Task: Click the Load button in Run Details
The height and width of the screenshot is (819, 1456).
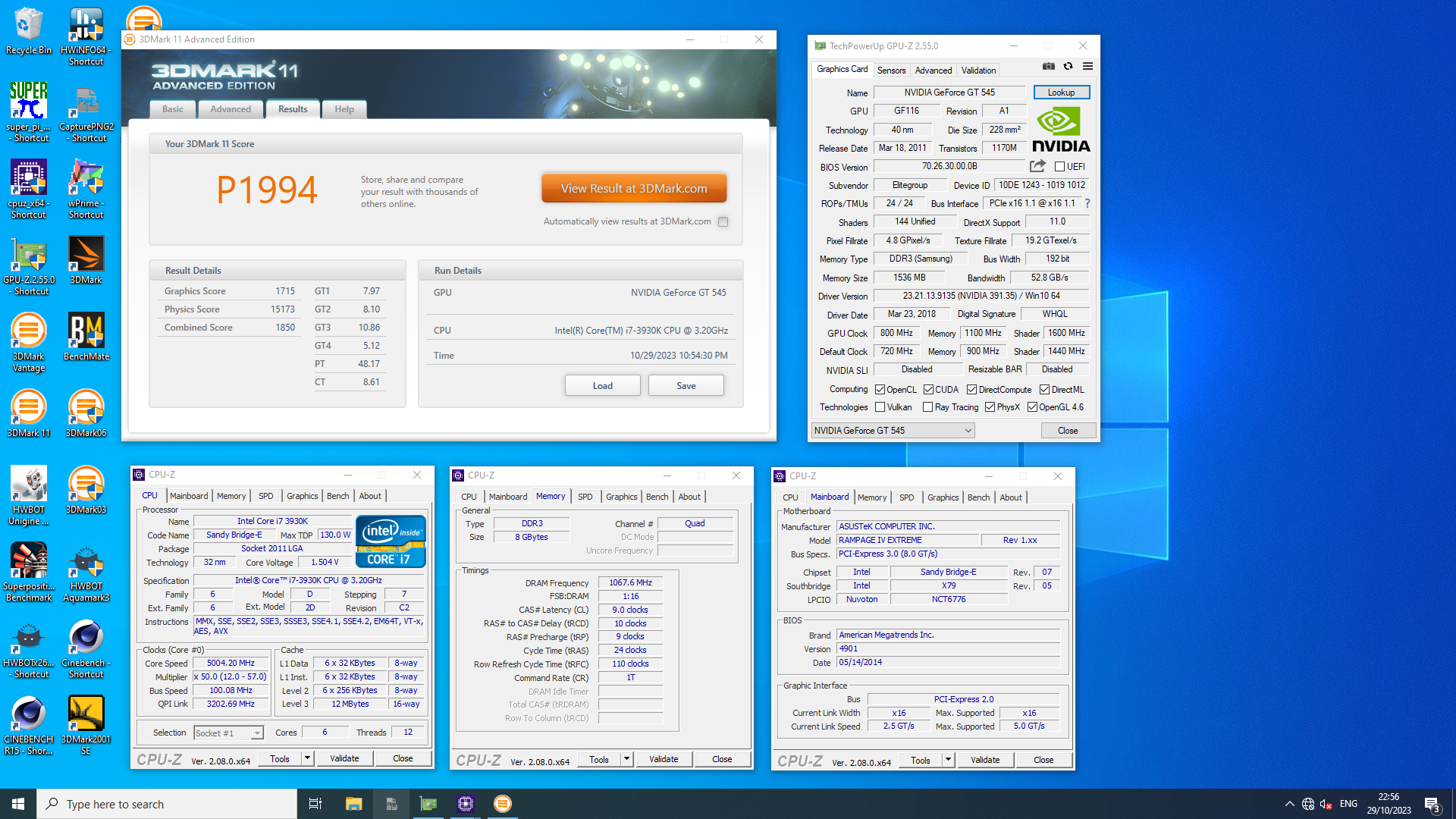Action: (x=603, y=386)
